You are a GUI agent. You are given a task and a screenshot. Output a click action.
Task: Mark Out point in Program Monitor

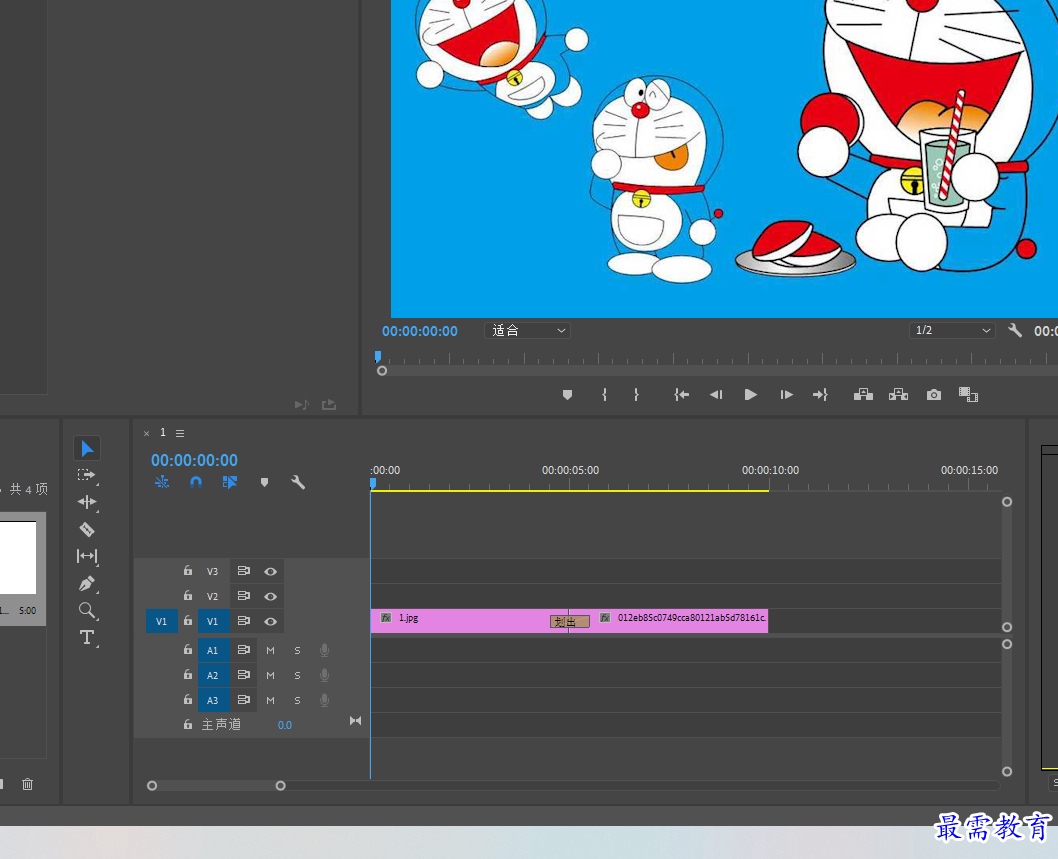(x=636, y=395)
